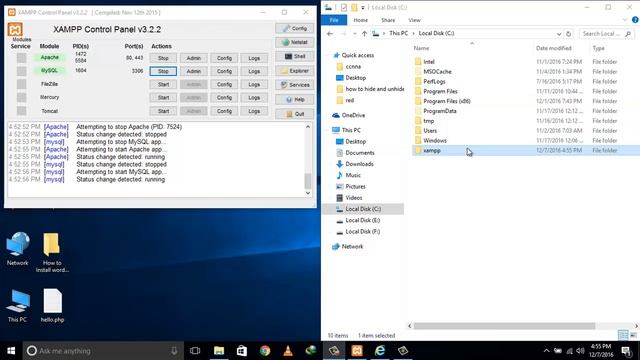Select Local Disk (E:) in sidebar
640x360 pixels.
[362, 220]
